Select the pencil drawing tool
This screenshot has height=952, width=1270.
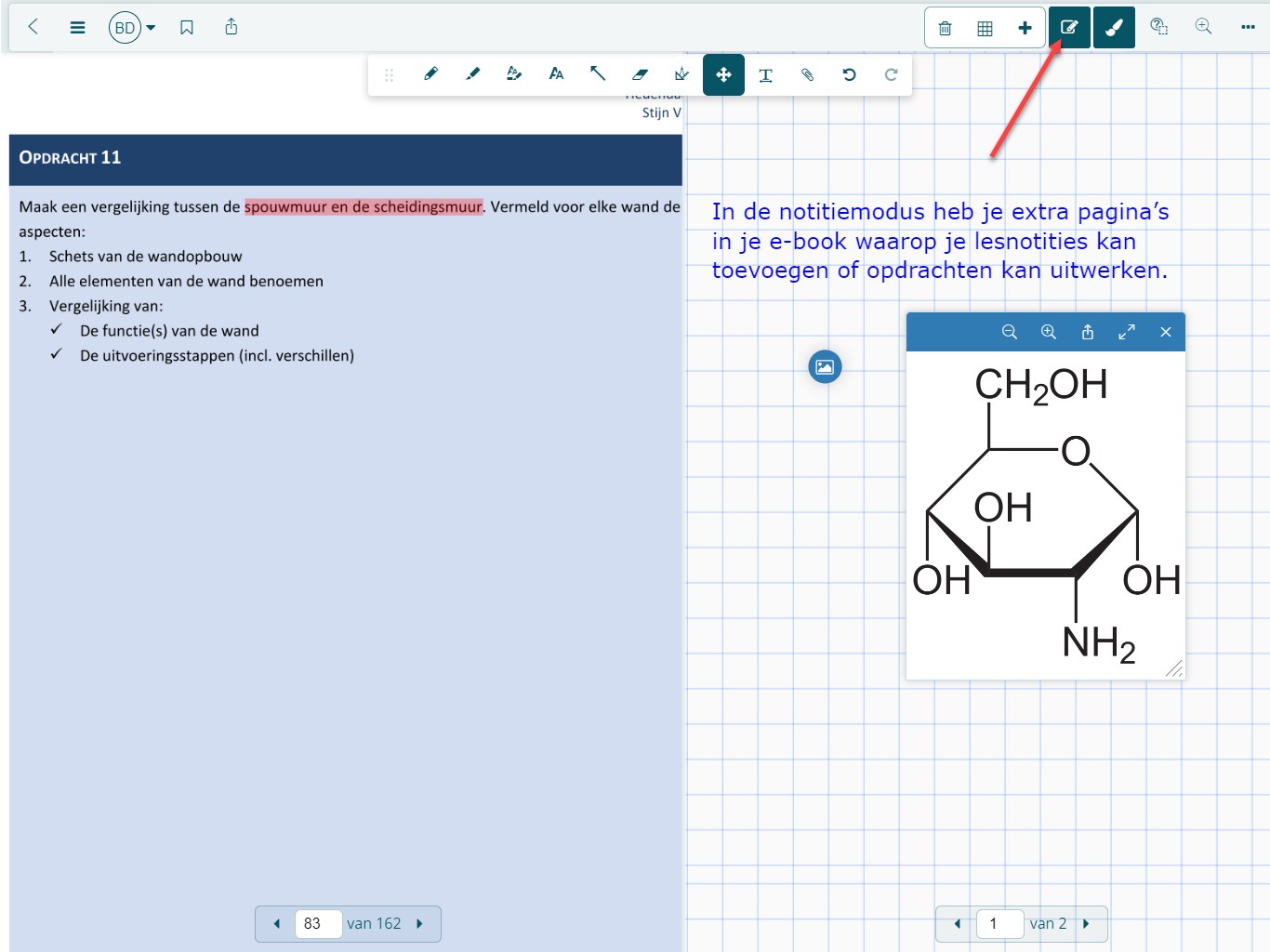tap(430, 74)
